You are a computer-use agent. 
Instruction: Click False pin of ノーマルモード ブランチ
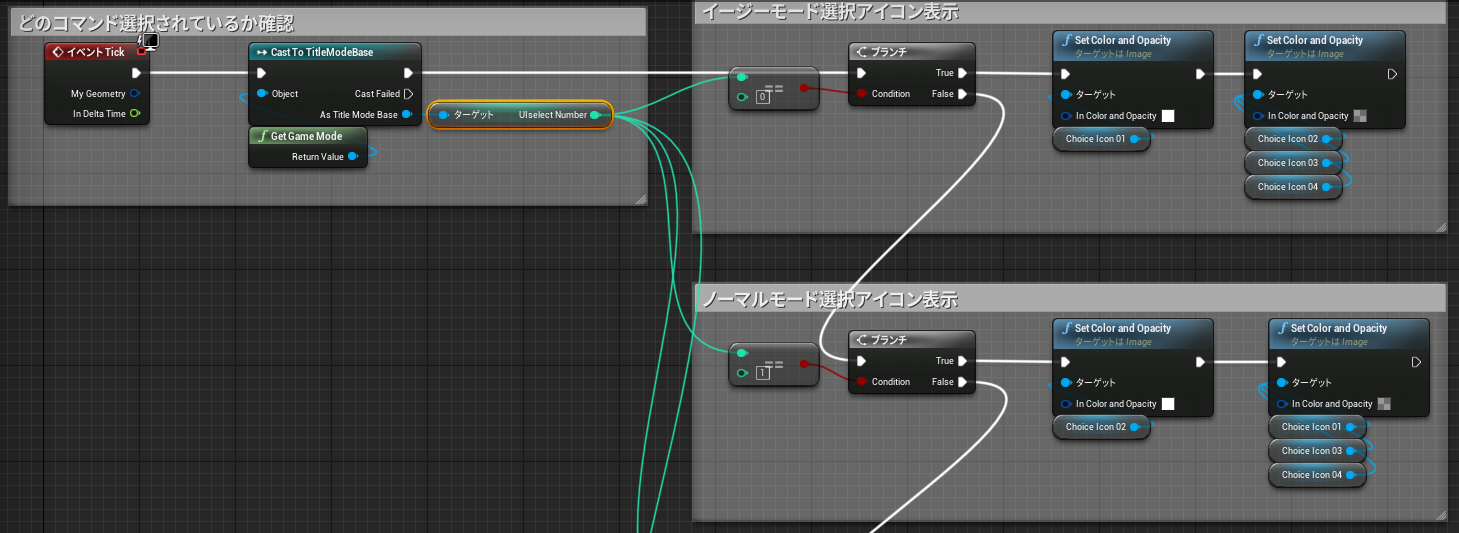(962, 382)
